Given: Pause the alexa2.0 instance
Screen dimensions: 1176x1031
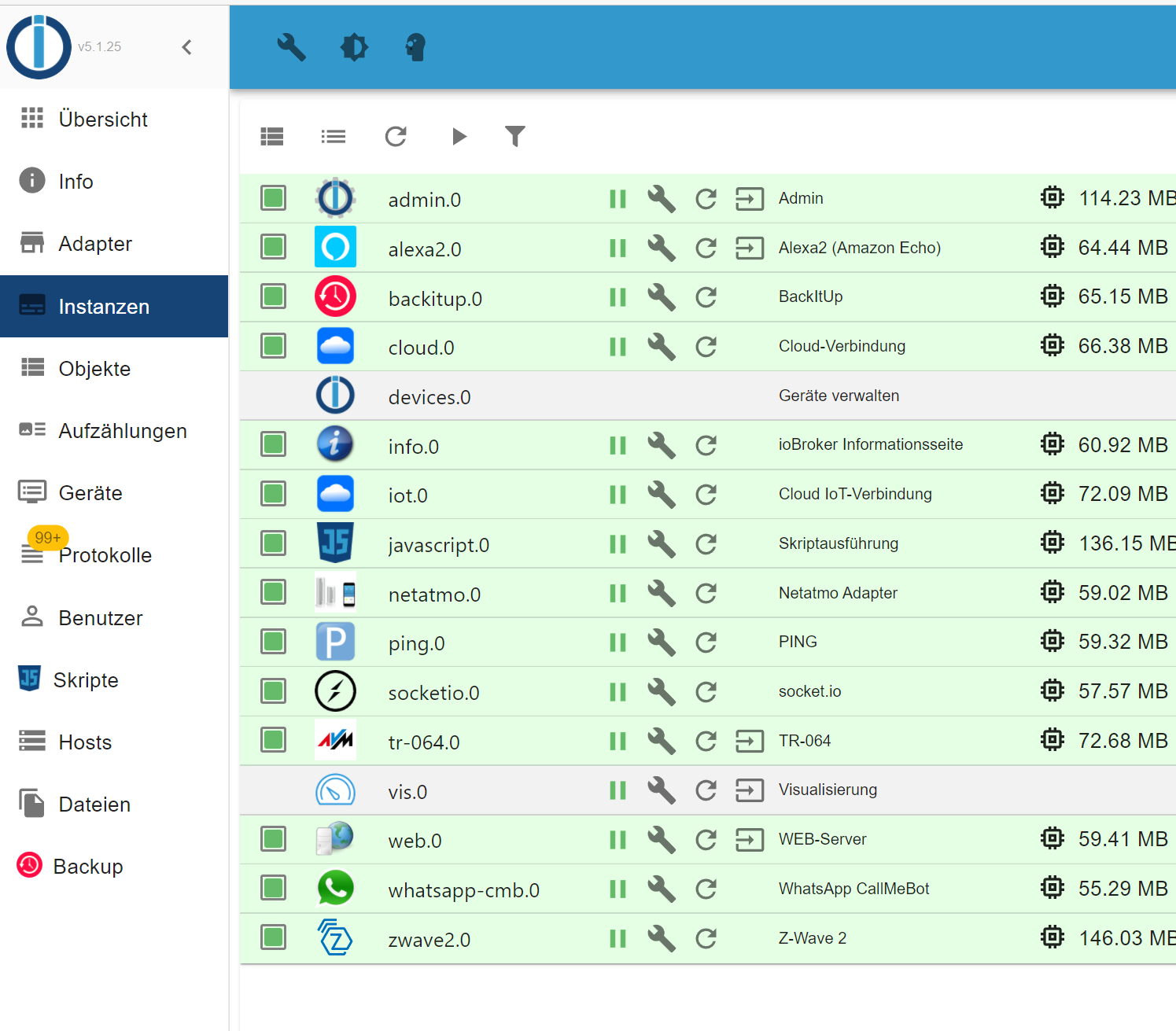Looking at the screenshot, I should tap(617, 249).
